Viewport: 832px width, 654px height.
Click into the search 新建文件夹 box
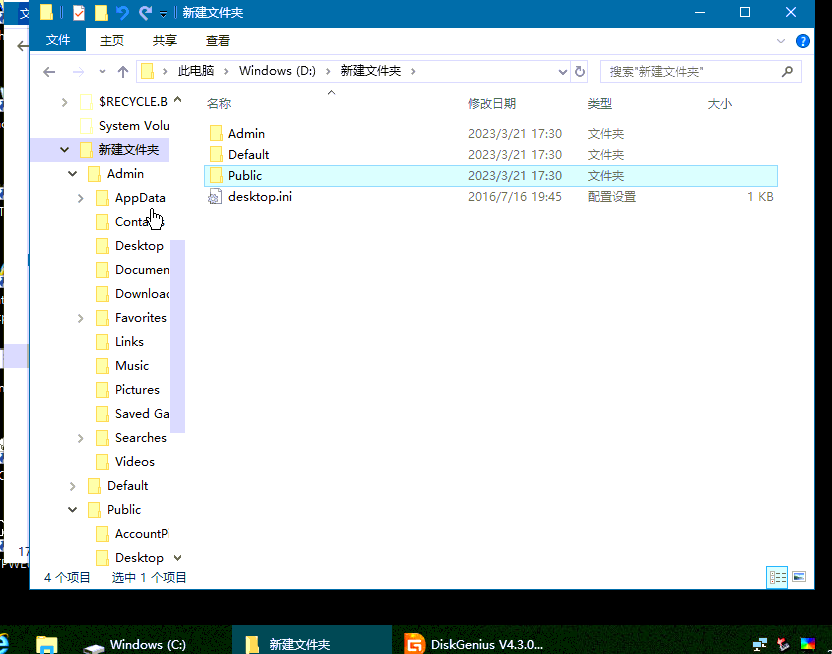[690, 71]
